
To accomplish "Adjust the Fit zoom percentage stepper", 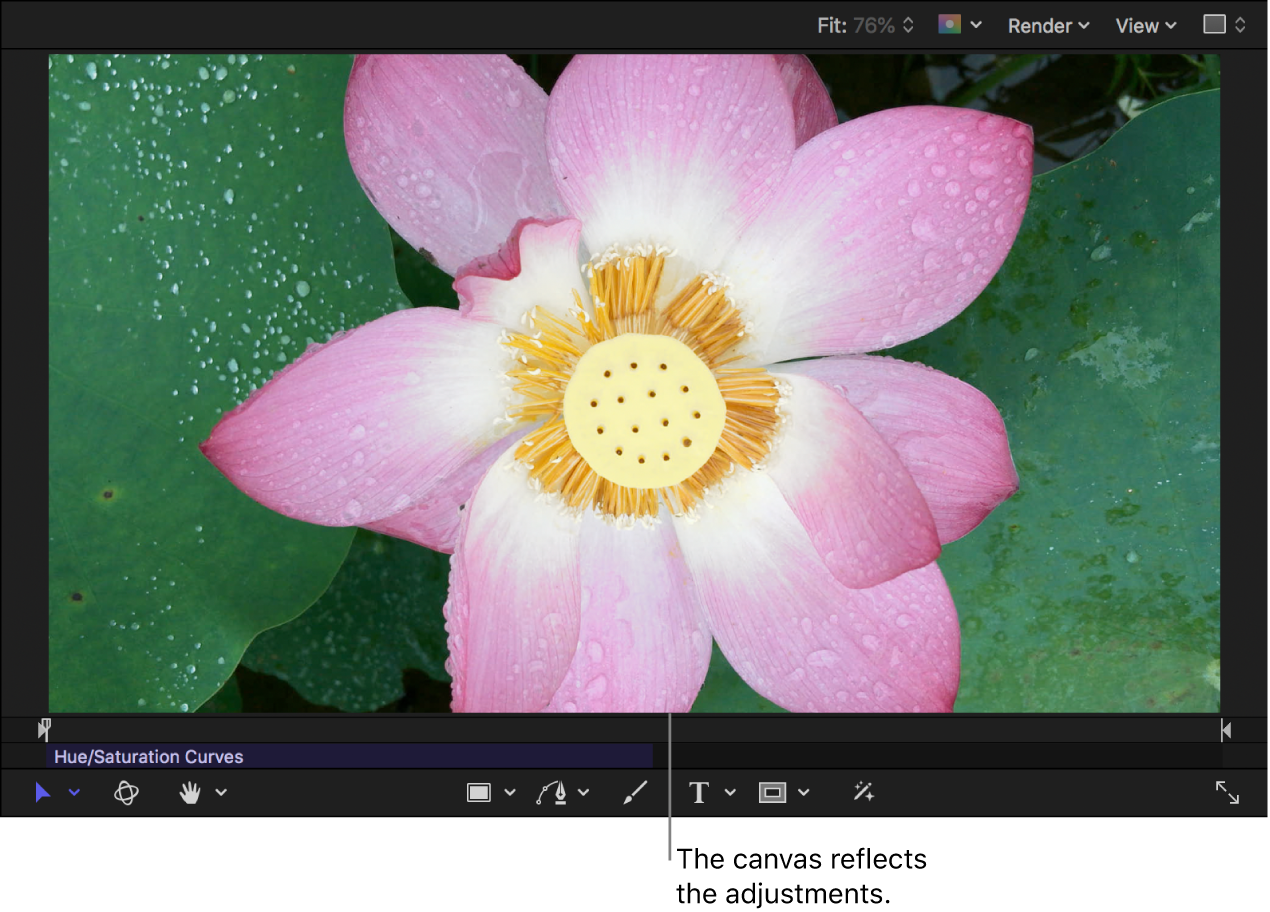I will point(908,25).
